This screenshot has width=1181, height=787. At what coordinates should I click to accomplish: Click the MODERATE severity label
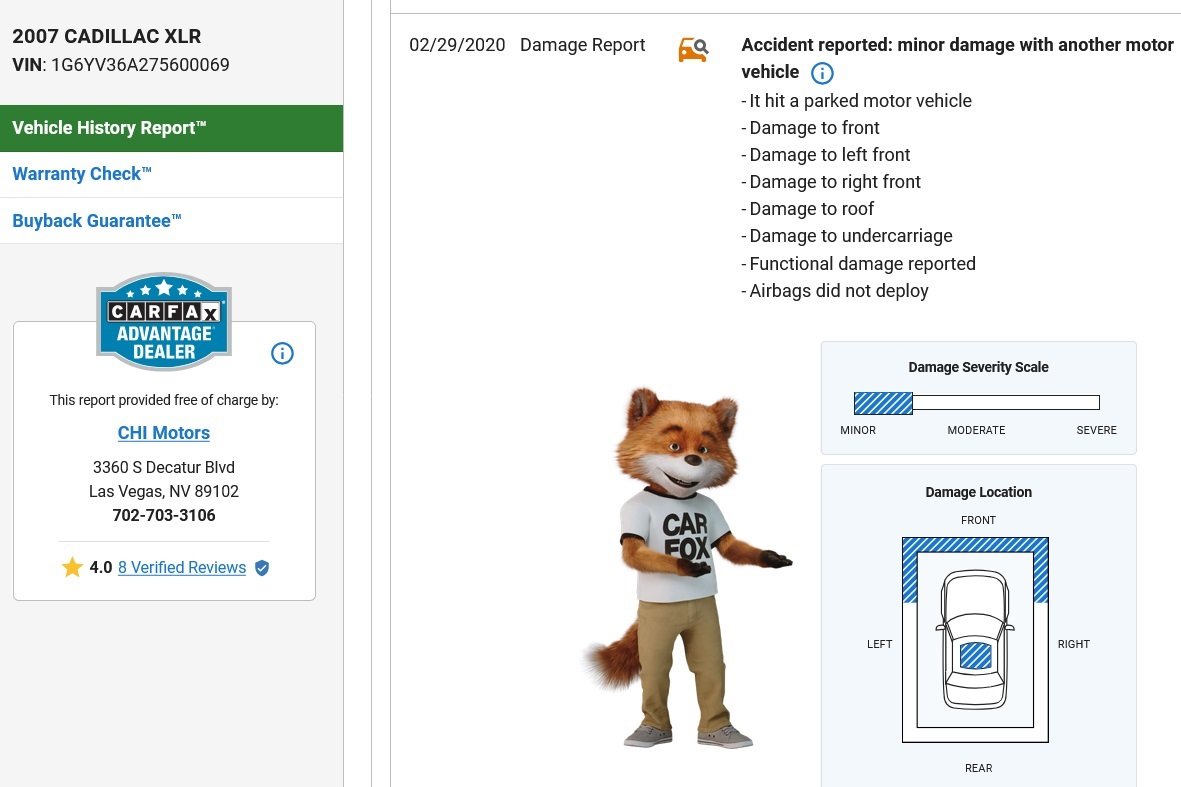[976, 430]
